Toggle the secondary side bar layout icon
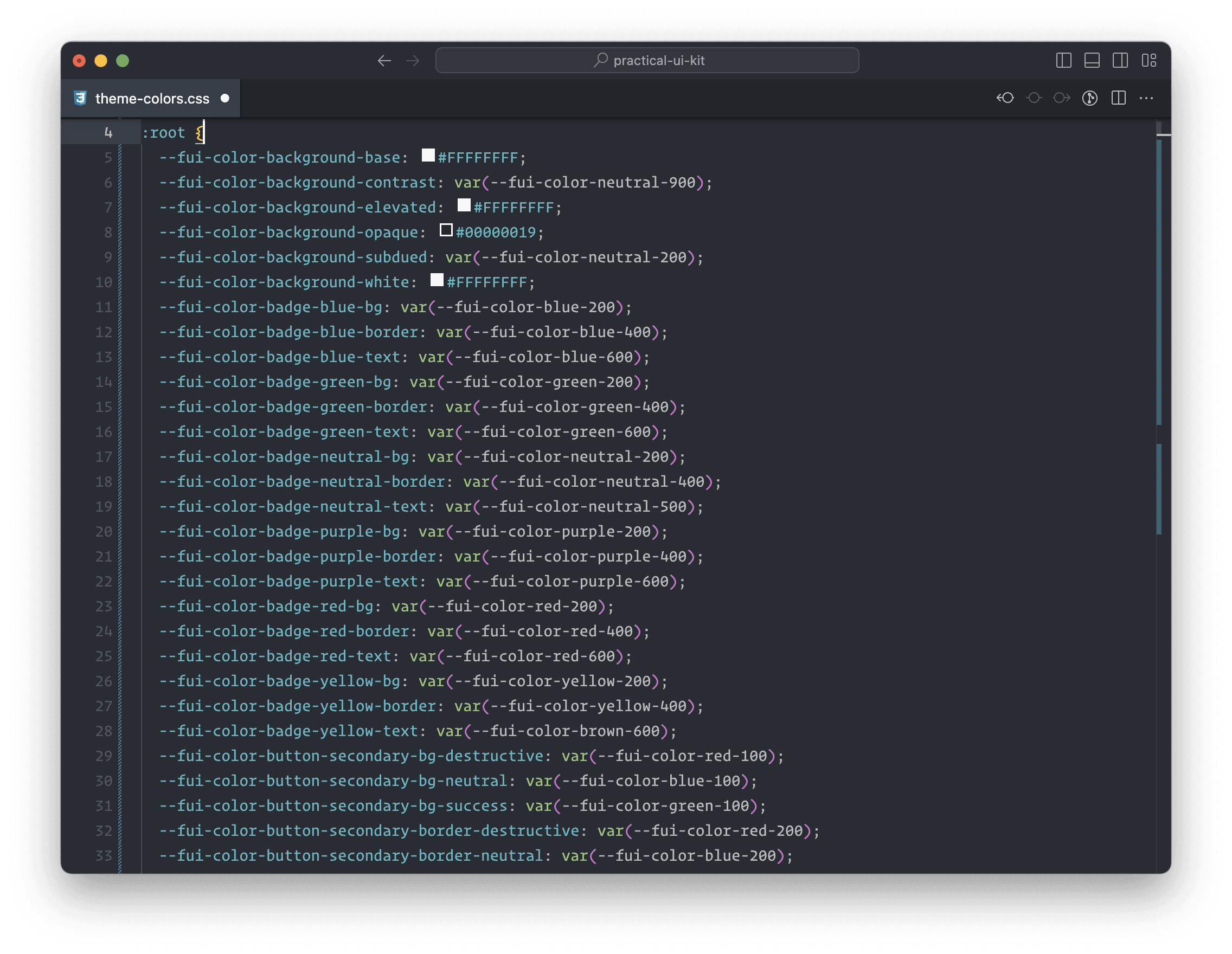The image size is (1232, 954). (1120, 60)
